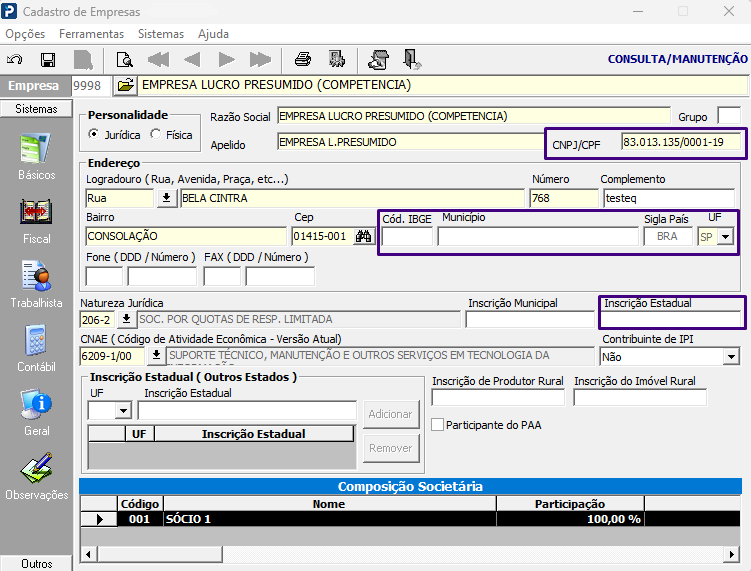
Task: Click the binoculars Cep search icon
Action: click(x=364, y=236)
